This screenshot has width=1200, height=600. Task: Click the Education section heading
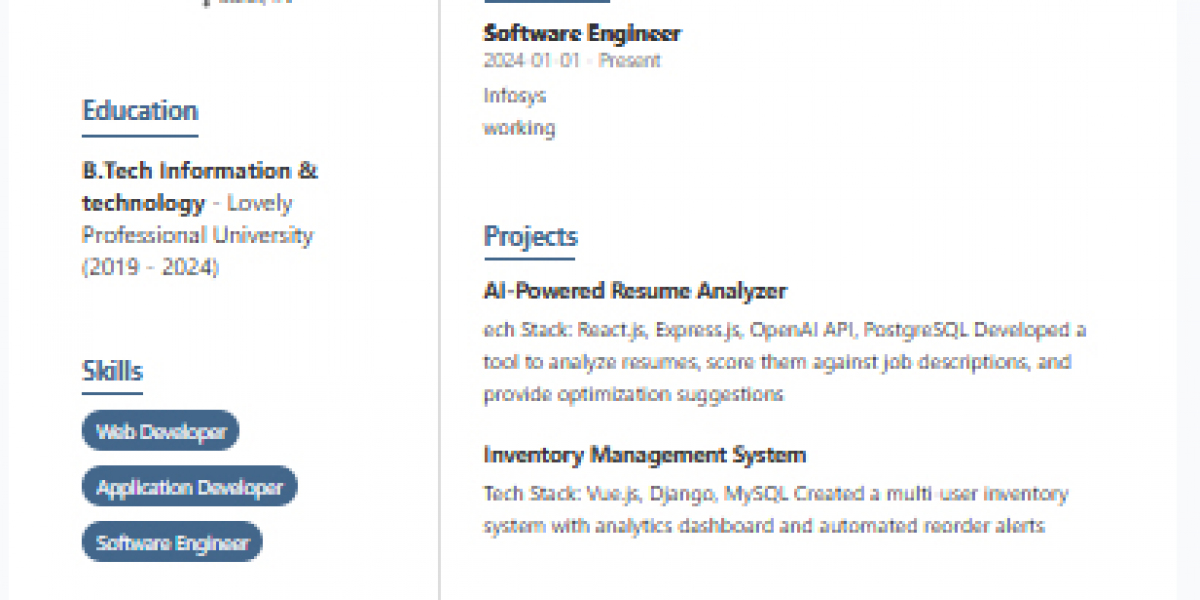140,111
